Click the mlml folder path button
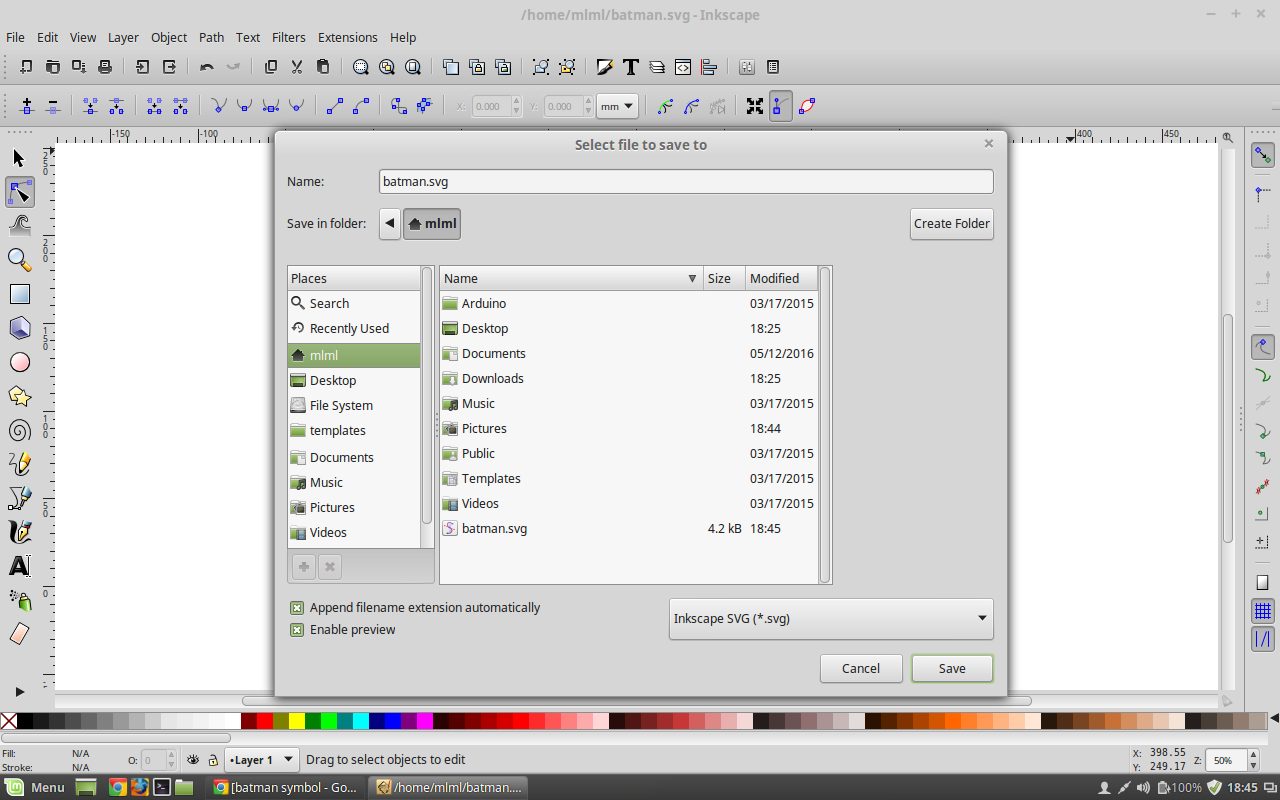1280x800 pixels. tap(432, 223)
